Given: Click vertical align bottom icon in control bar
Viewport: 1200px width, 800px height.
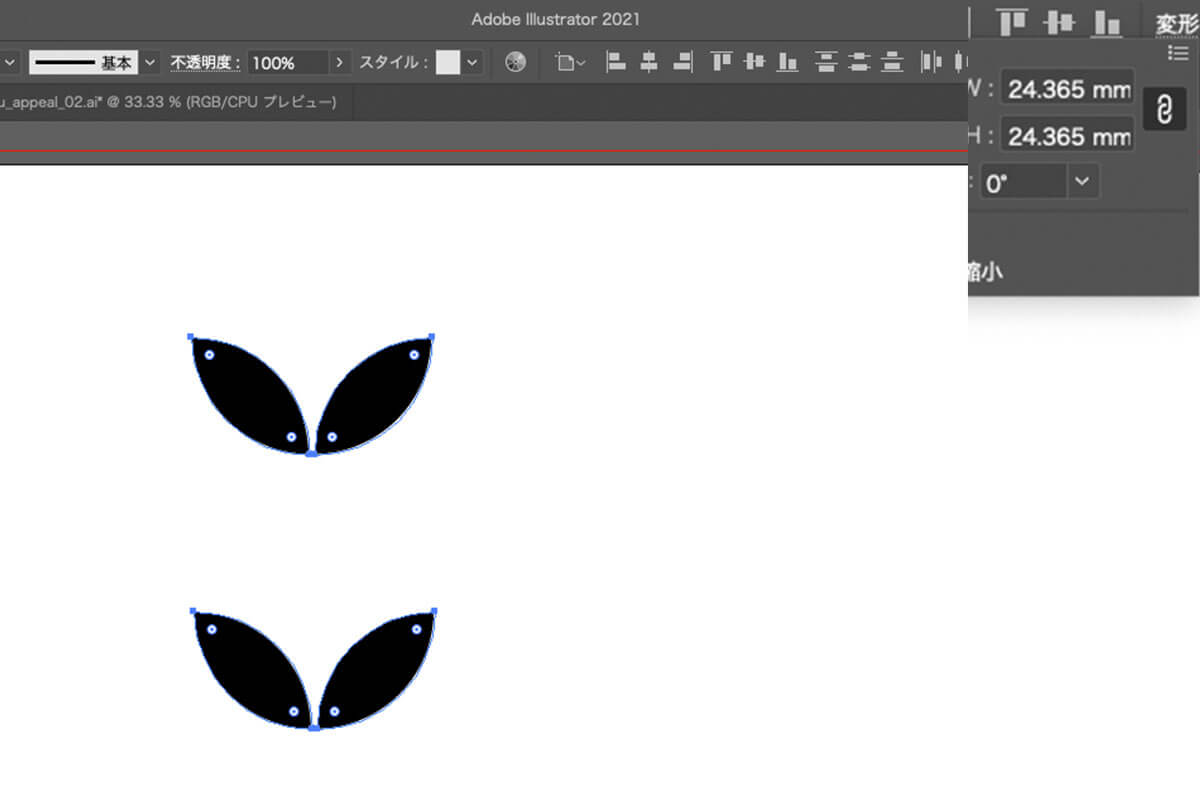Looking at the screenshot, I should tap(788, 62).
